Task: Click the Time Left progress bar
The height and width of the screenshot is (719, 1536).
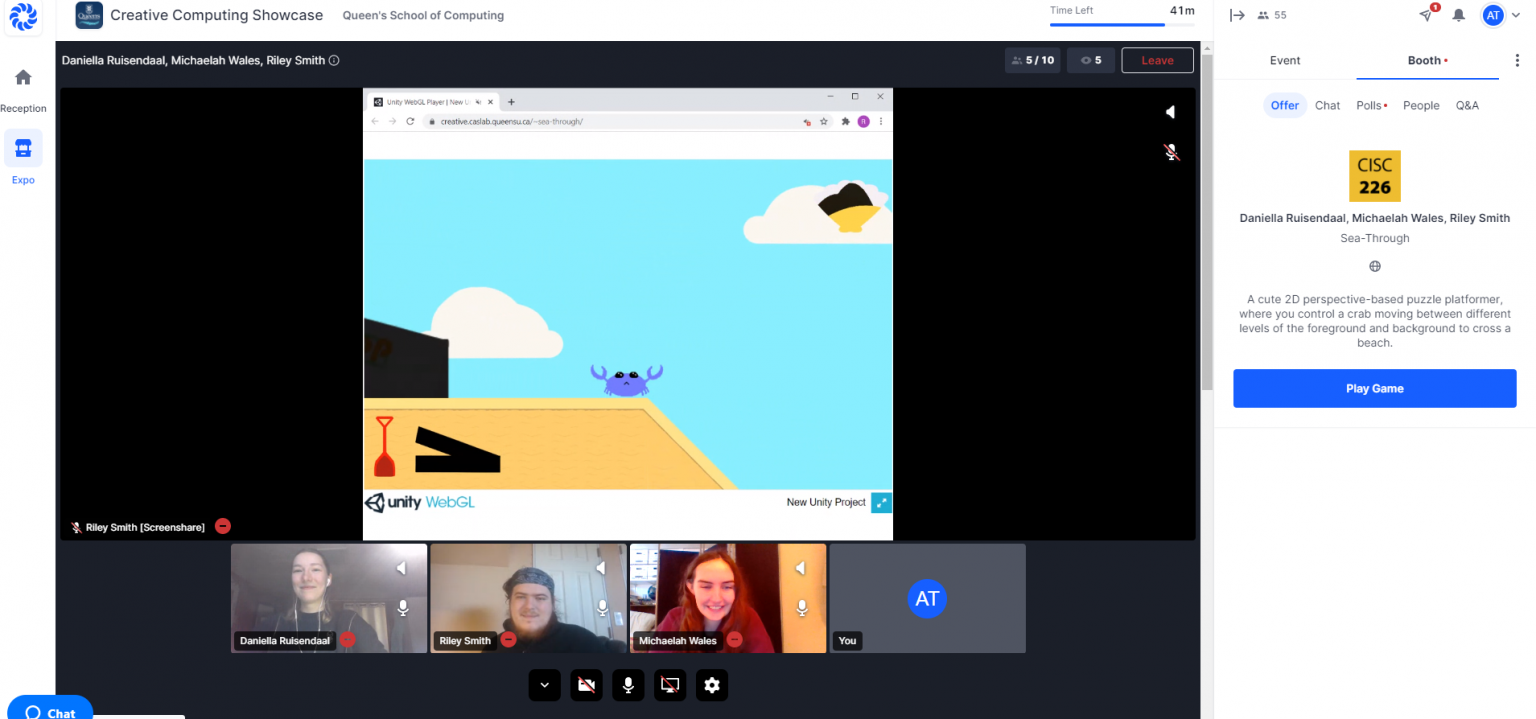Action: coord(1121,25)
